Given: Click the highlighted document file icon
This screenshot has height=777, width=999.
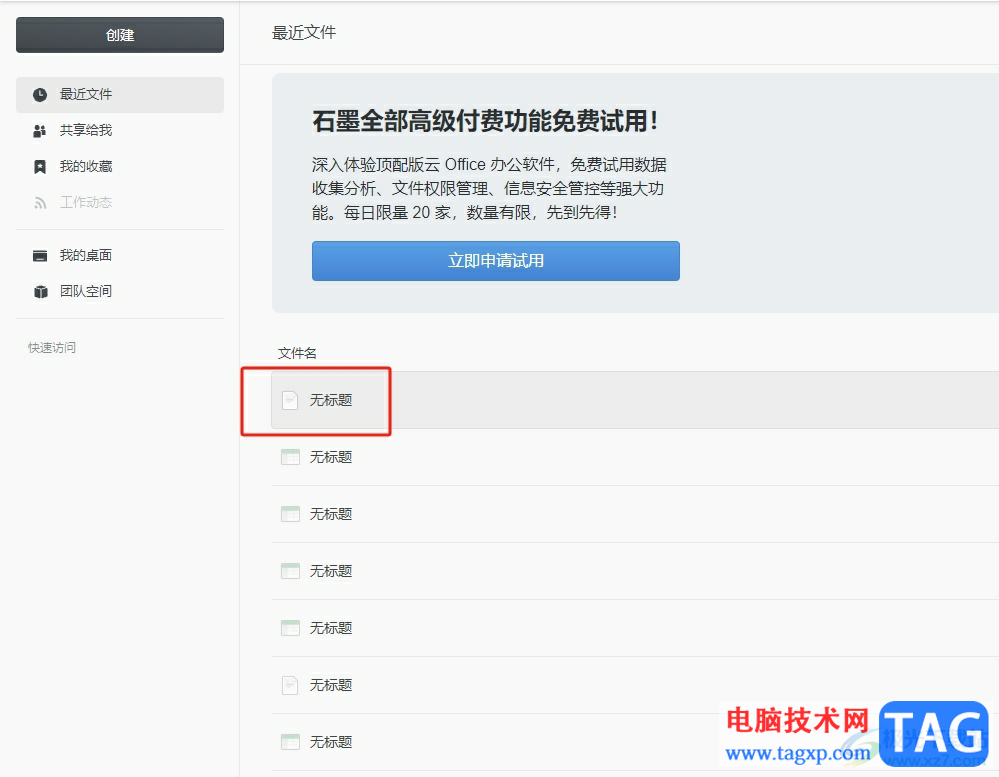Looking at the screenshot, I should [x=290, y=400].
